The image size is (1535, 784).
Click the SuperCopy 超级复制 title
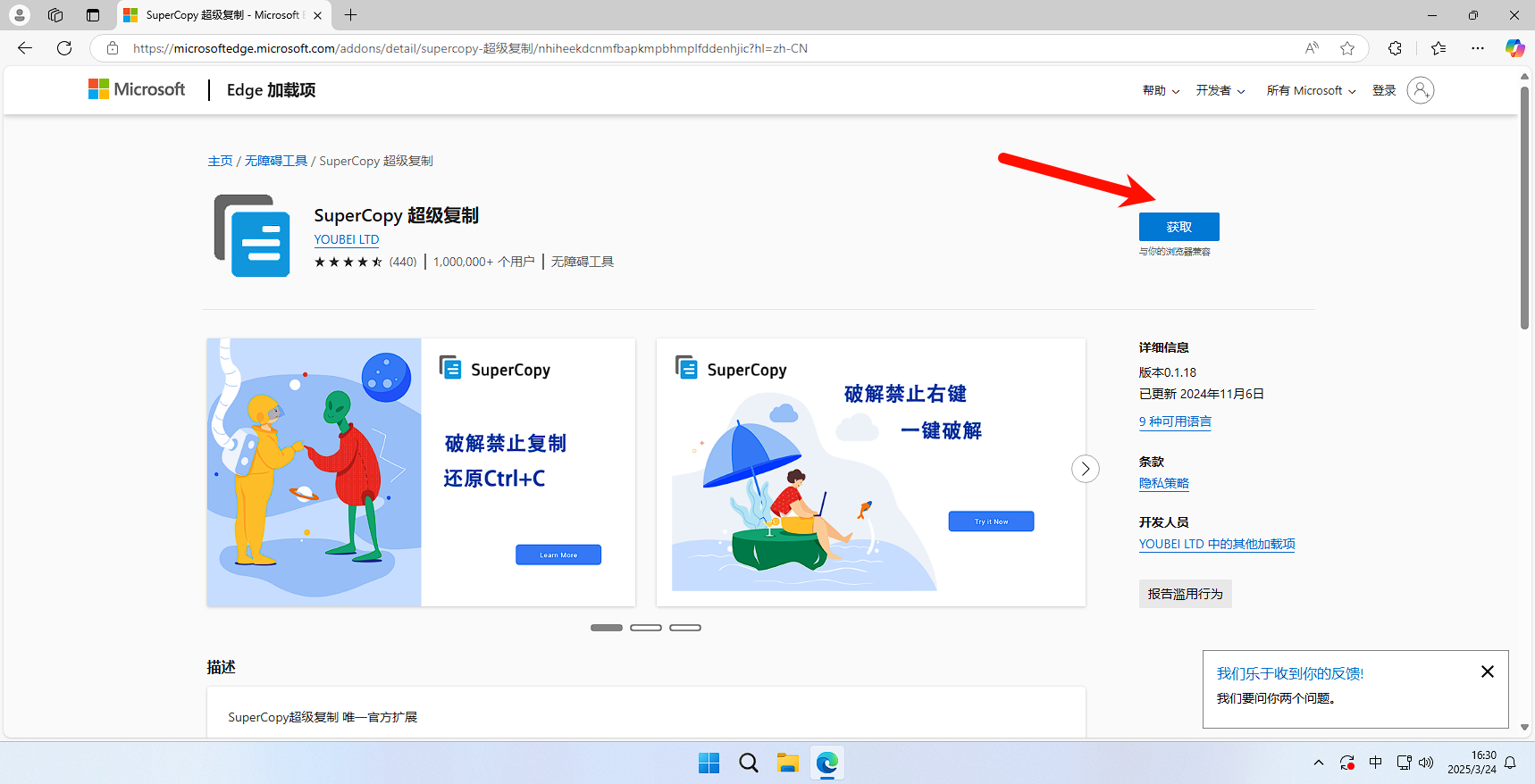(x=396, y=215)
